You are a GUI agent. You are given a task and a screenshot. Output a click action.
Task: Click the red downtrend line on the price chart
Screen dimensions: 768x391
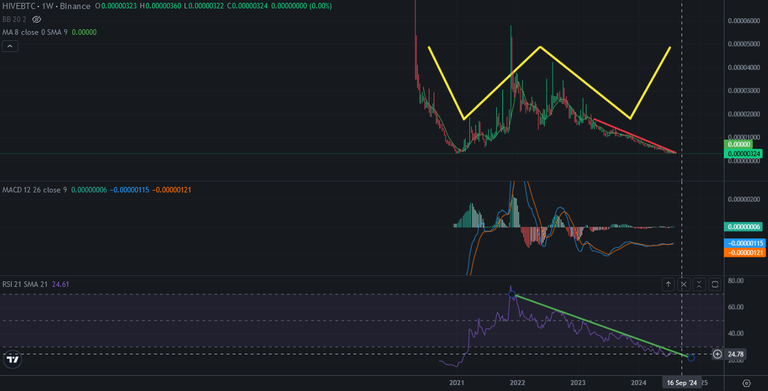(x=635, y=136)
